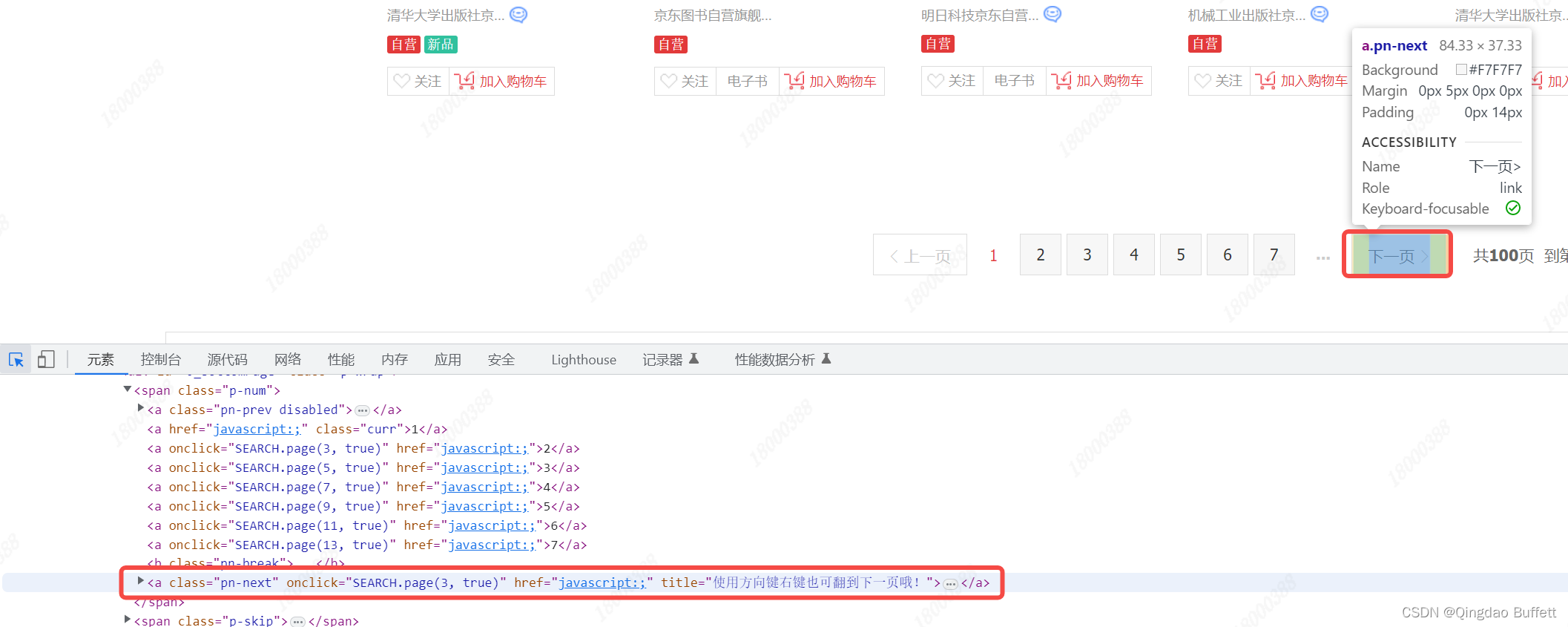The width and height of the screenshot is (1568, 627).
Task: Click the #F7F7F7 background color swatch
Action: point(1461,69)
